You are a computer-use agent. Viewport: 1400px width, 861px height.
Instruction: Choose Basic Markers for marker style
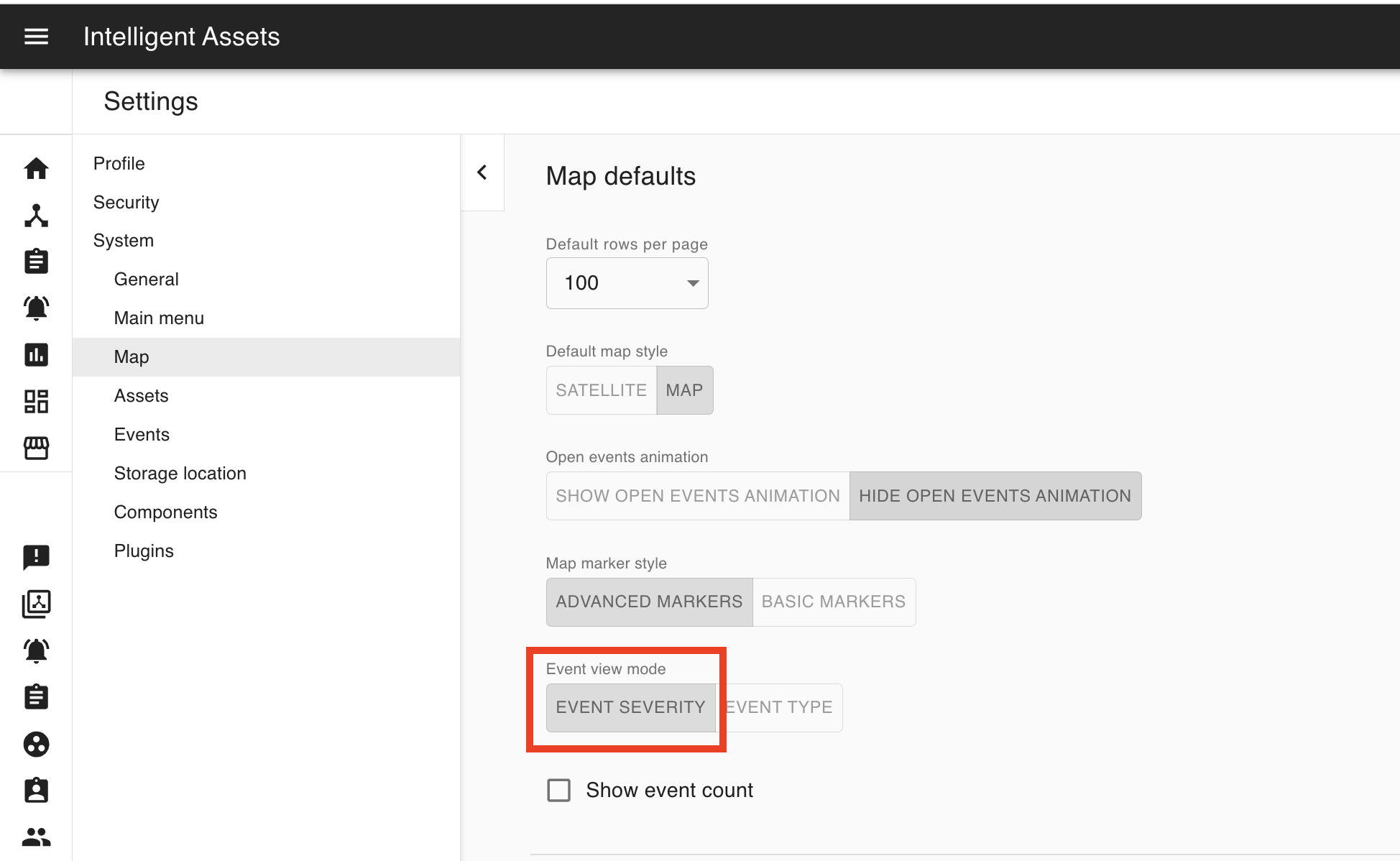(x=833, y=602)
